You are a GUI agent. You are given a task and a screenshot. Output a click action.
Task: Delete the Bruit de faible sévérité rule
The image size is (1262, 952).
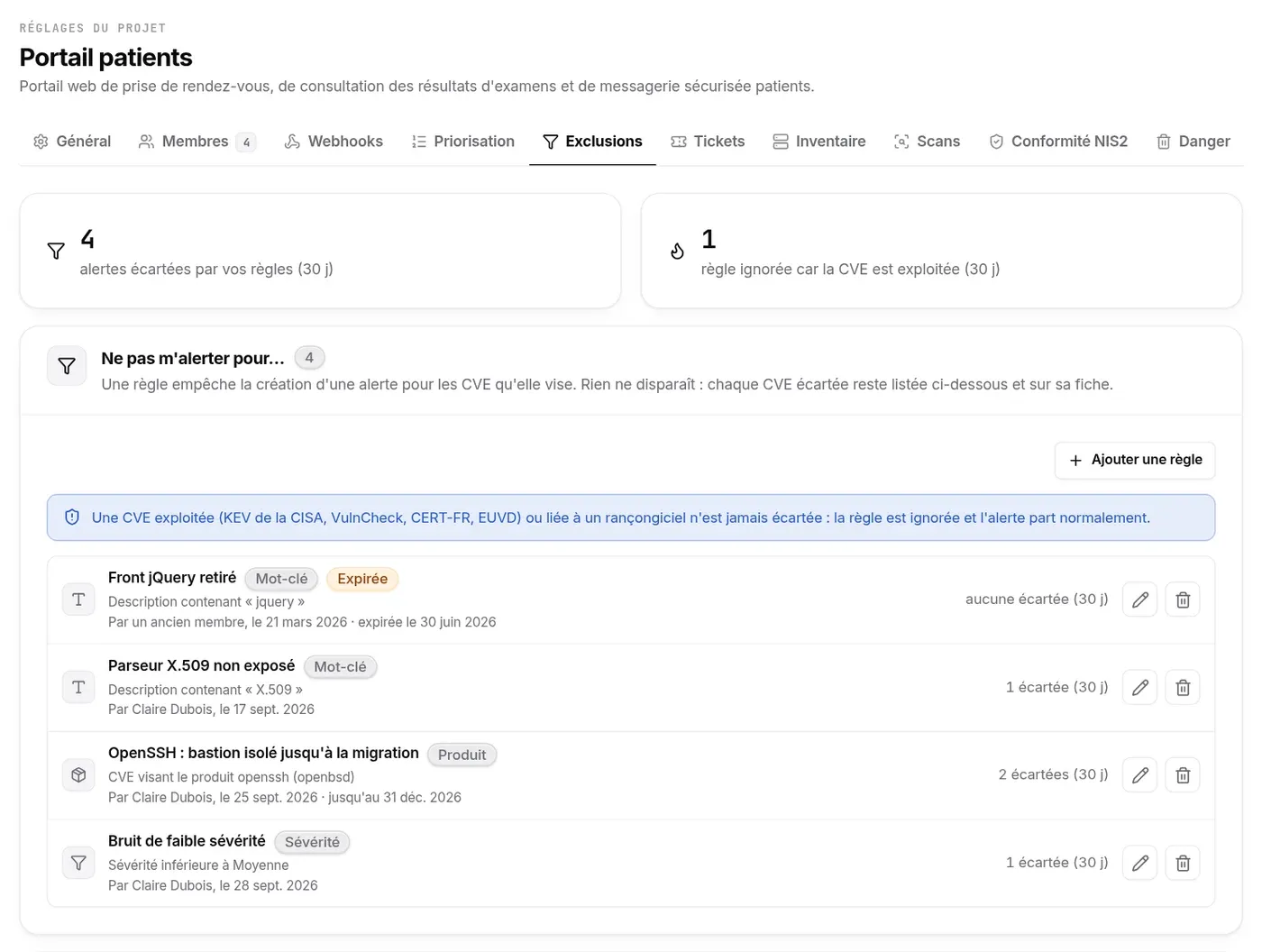[1183, 863]
